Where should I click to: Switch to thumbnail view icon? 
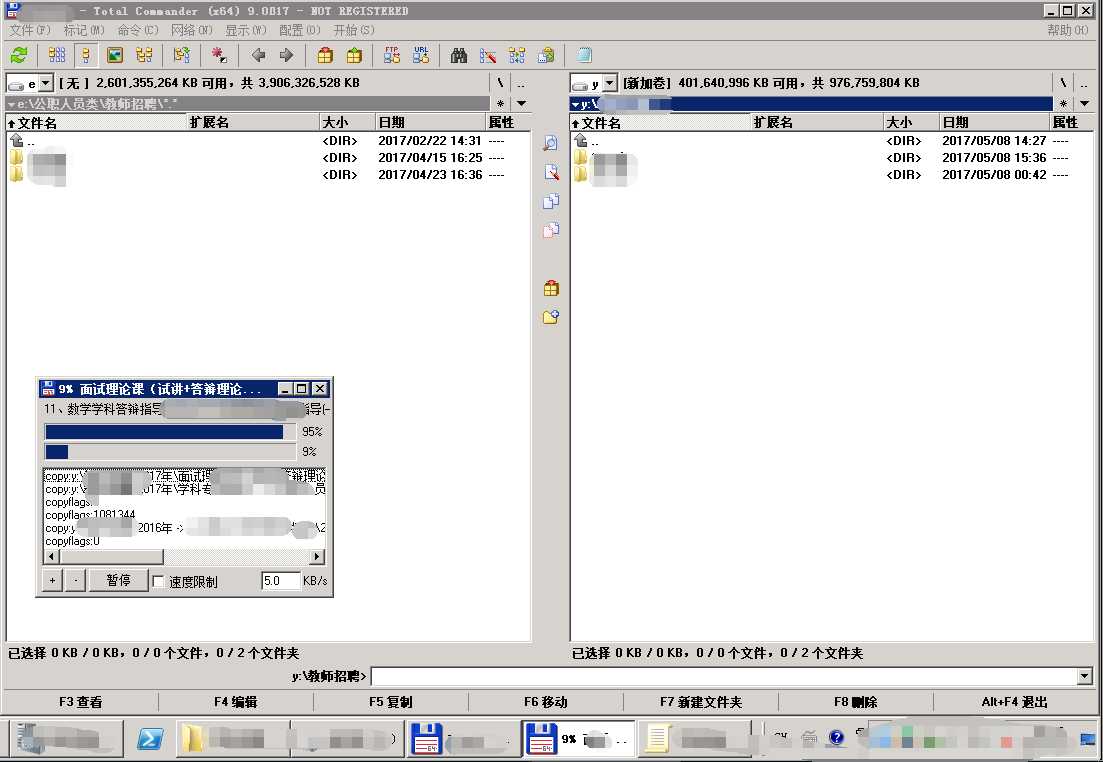(115, 55)
